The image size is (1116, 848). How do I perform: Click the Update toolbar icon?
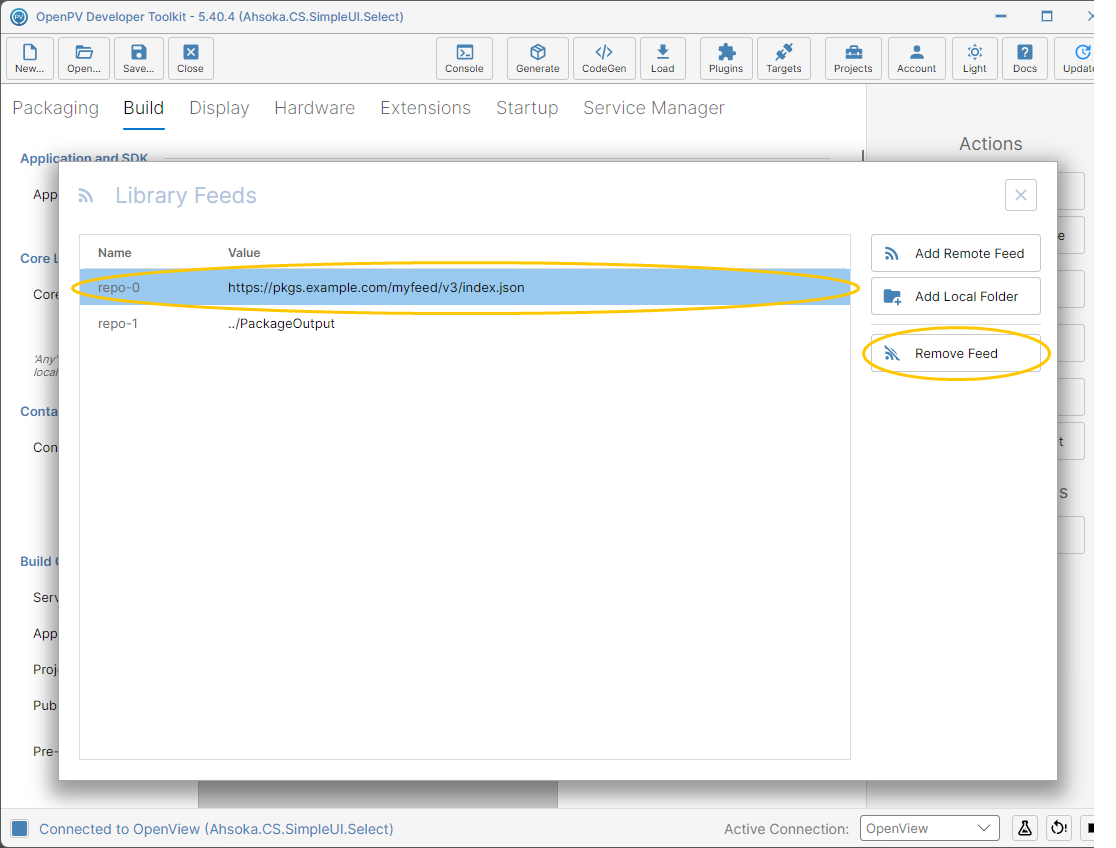click(1077, 58)
